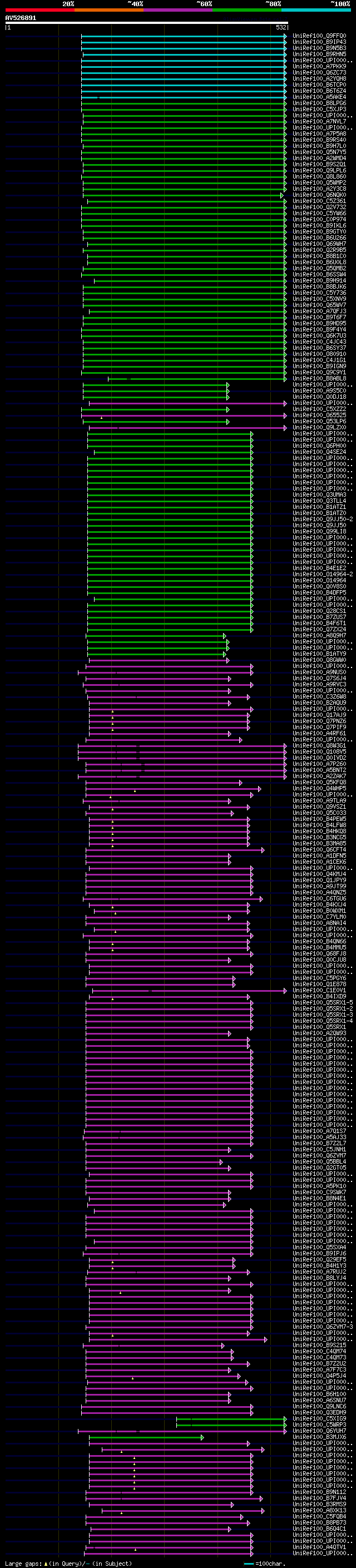This screenshot has height=1568, width=356.
Task: Click hit label UniRef100_A7NVL7
Action: click(x=319, y=122)
